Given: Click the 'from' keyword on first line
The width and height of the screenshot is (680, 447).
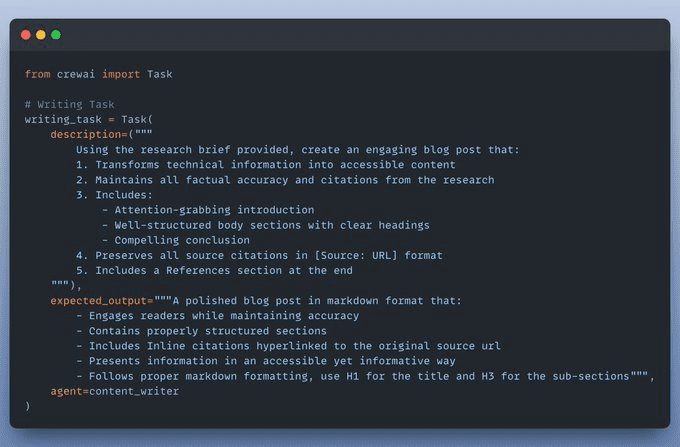Looking at the screenshot, I should (37, 74).
